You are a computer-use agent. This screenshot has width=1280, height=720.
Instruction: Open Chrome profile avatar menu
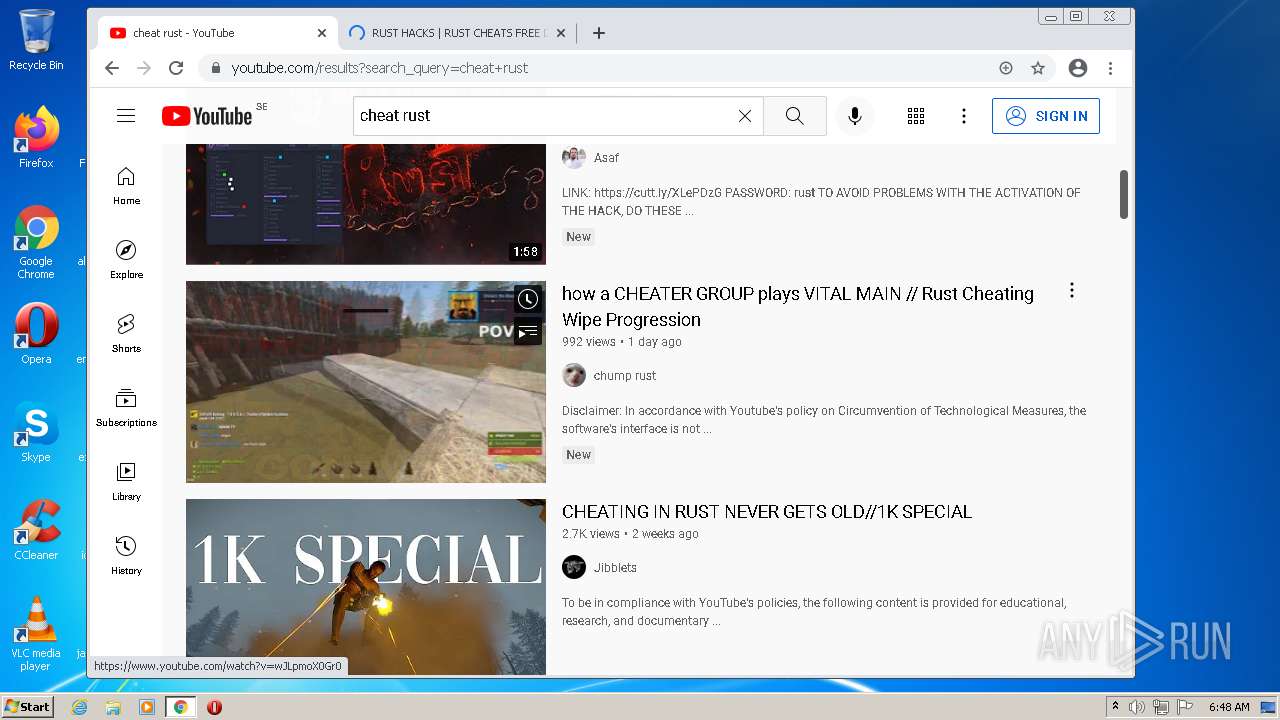click(1078, 68)
